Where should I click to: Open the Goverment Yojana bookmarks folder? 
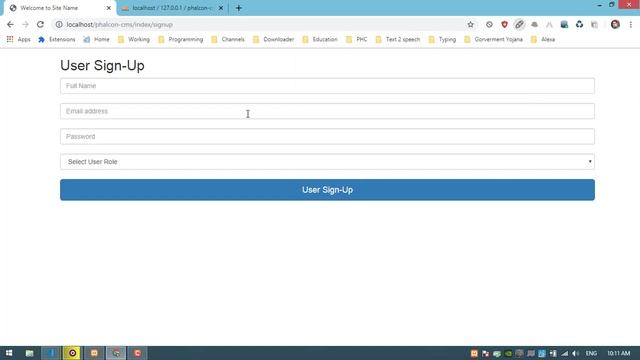[x=493, y=39]
